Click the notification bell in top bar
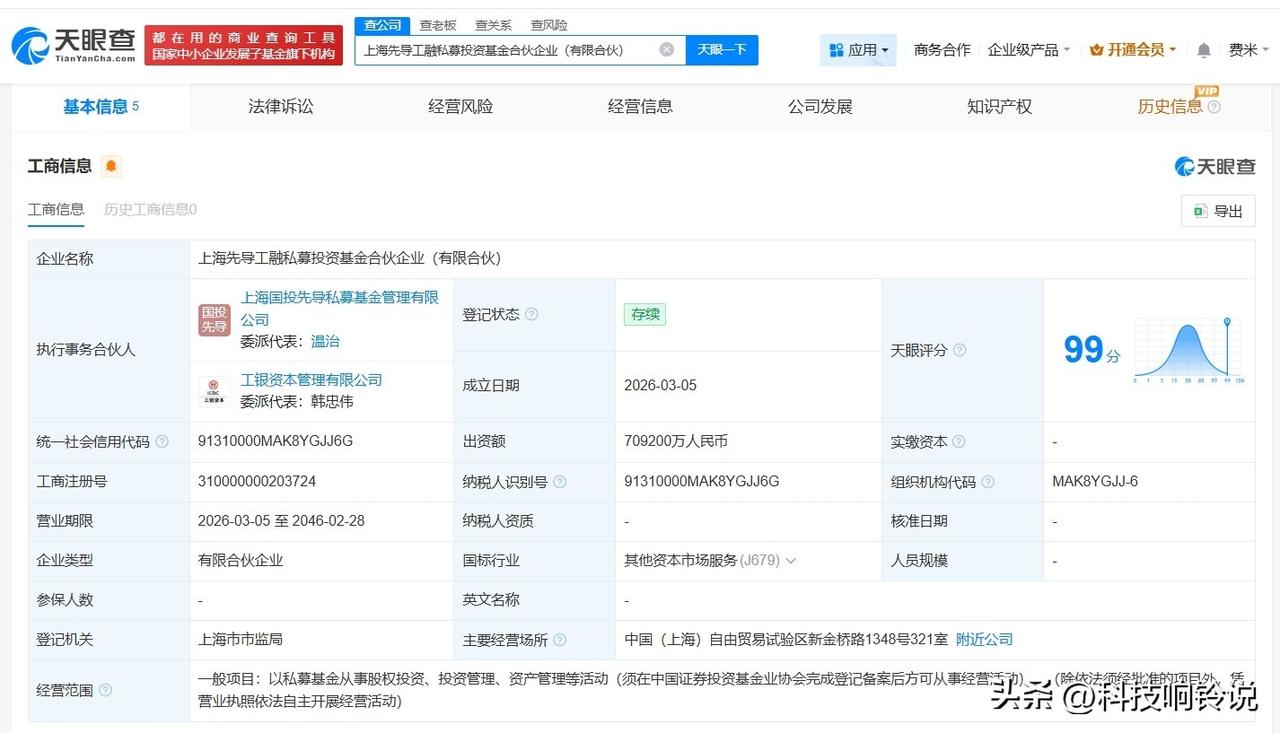1280x733 pixels. click(x=1203, y=49)
